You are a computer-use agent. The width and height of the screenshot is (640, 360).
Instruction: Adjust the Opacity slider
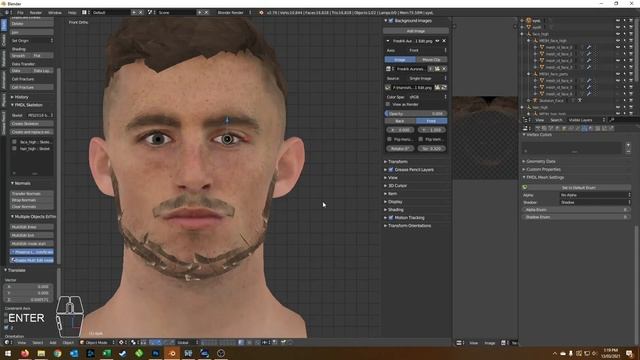[416, 114]
